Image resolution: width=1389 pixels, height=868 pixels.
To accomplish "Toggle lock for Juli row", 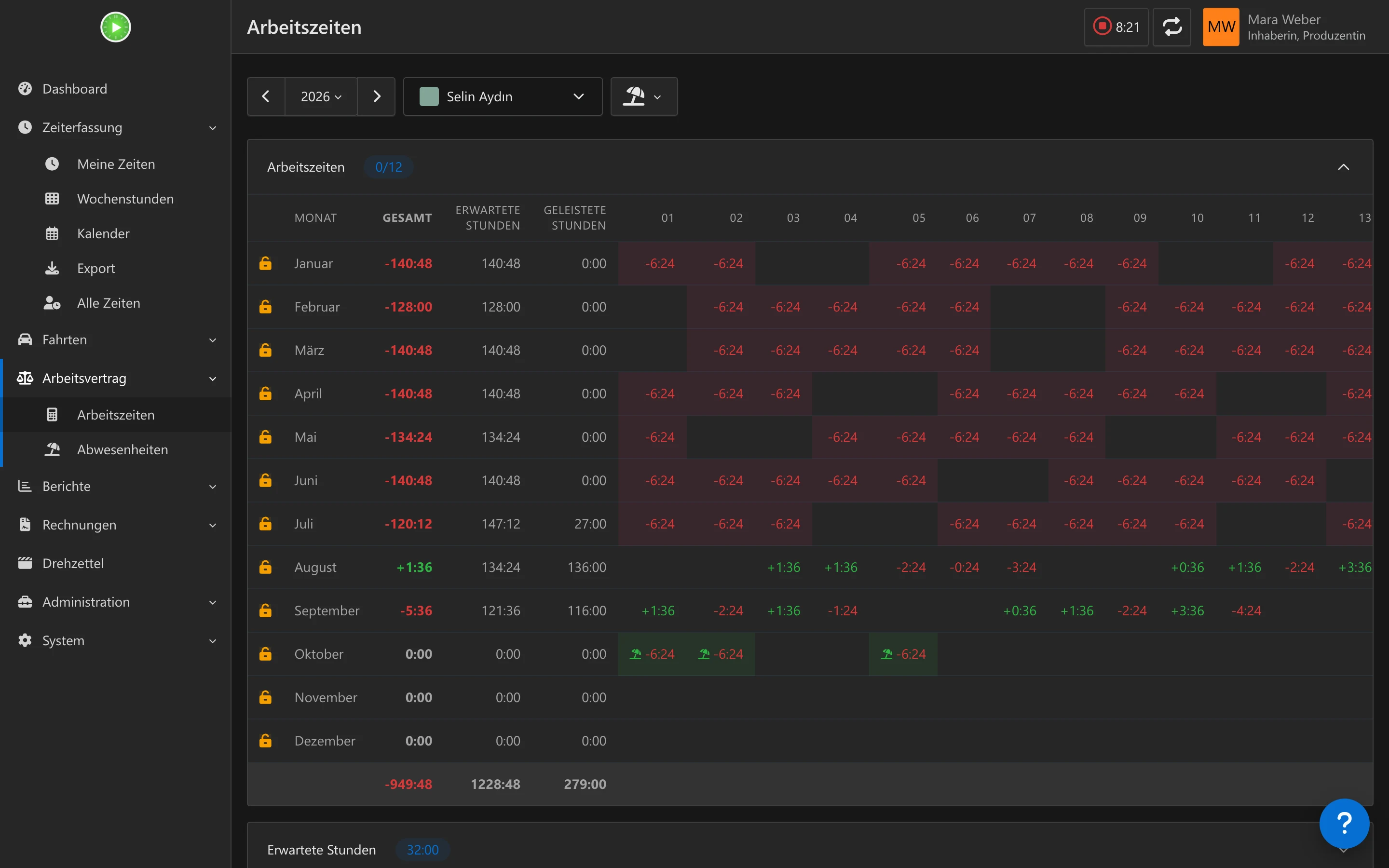I will [265, 524].
